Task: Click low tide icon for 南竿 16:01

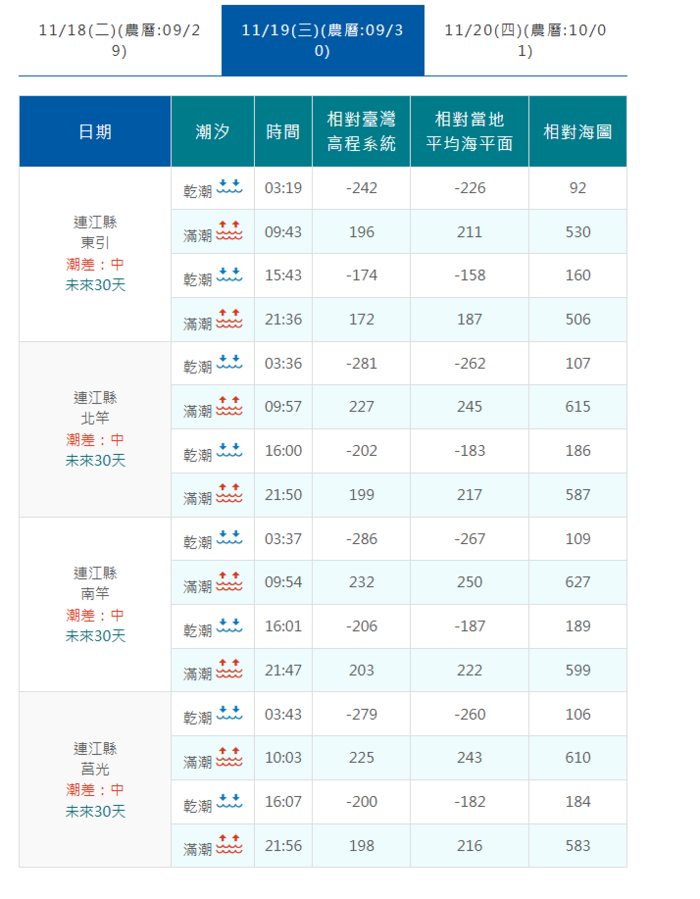Action: click(230, 626)
